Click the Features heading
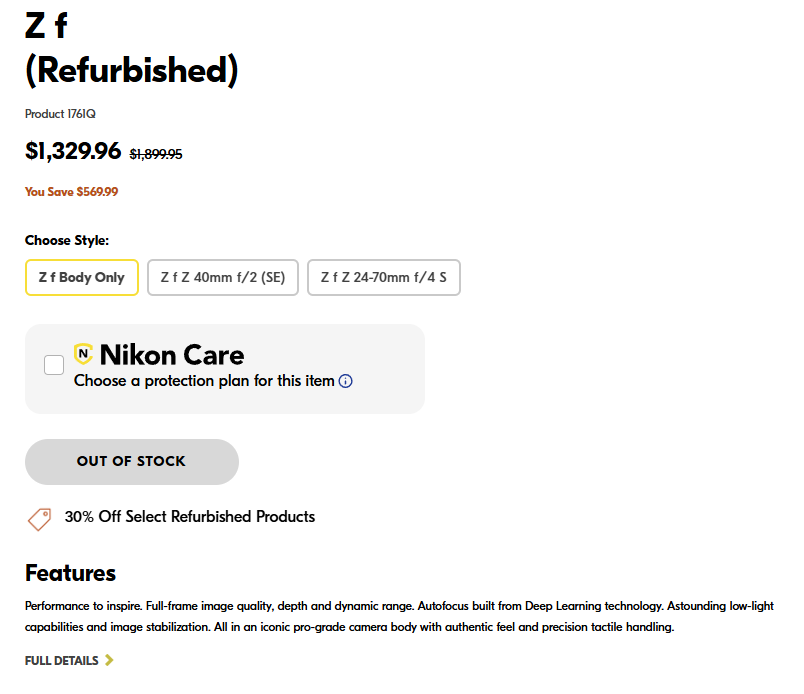 click(70, 573)
